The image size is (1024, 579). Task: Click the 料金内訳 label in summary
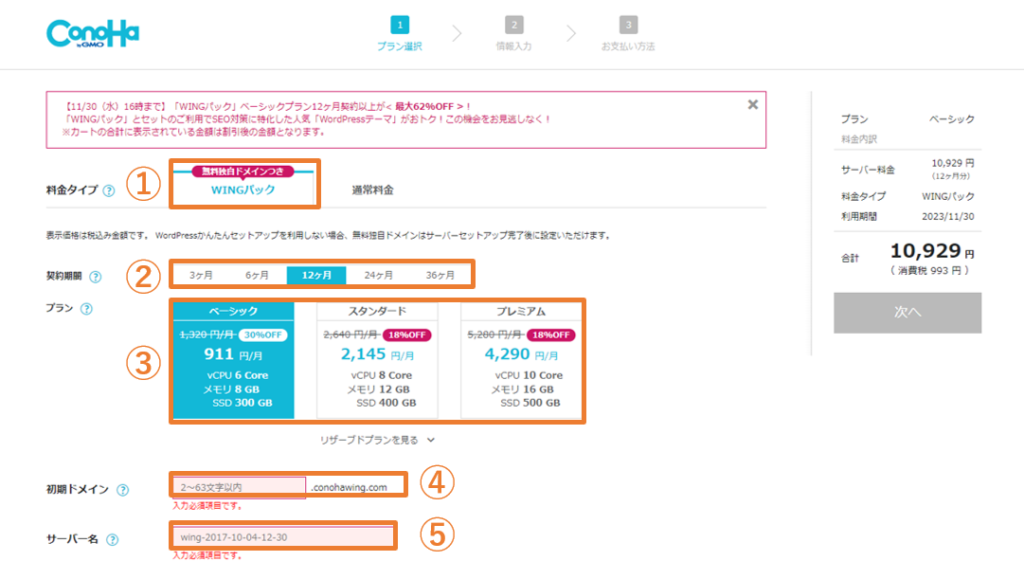click(x=859, y=140)
